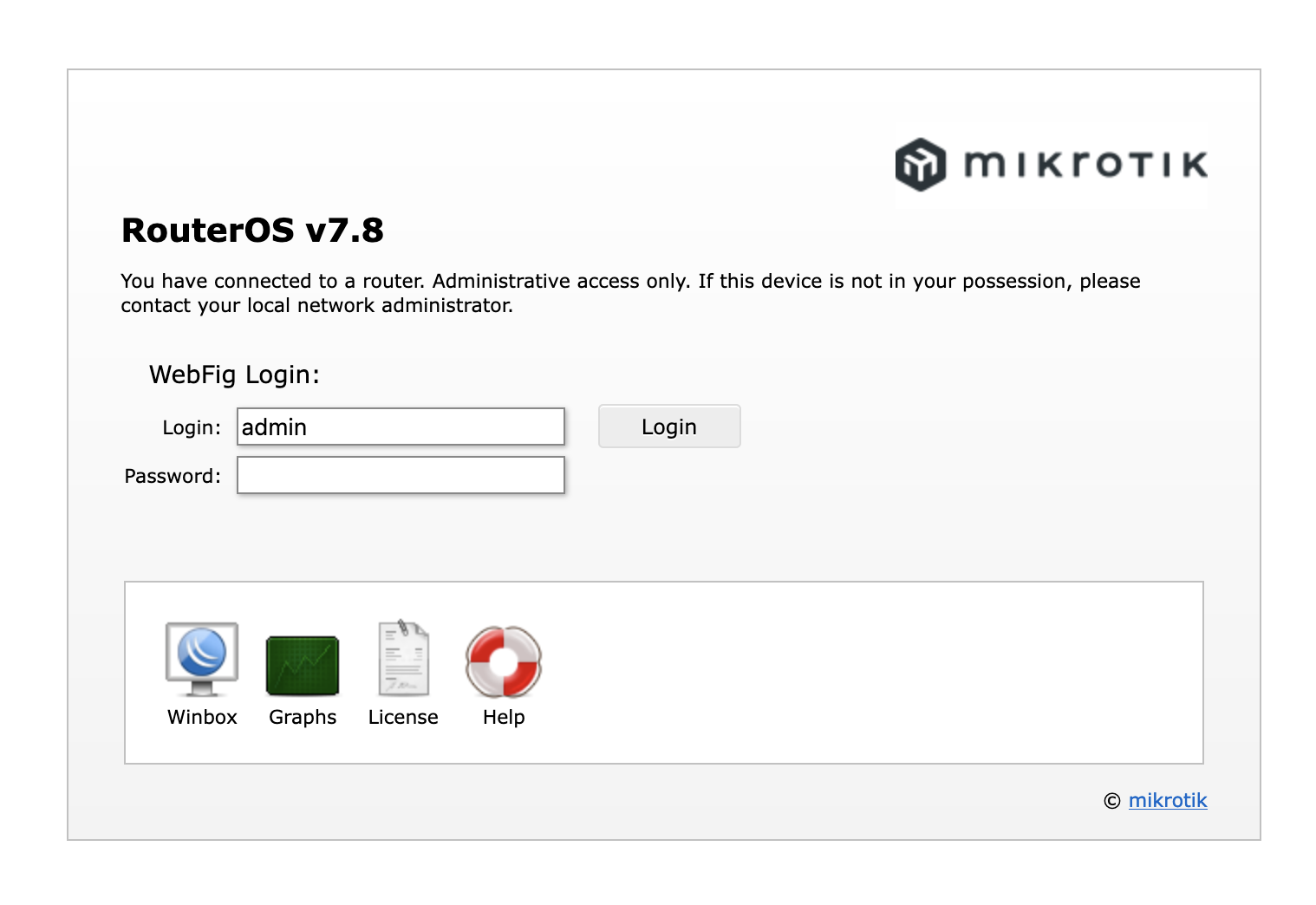Image resolution: width=1316 pixels, height=905 pixels.
Task: View the License document icon
Action: (403, 659)
